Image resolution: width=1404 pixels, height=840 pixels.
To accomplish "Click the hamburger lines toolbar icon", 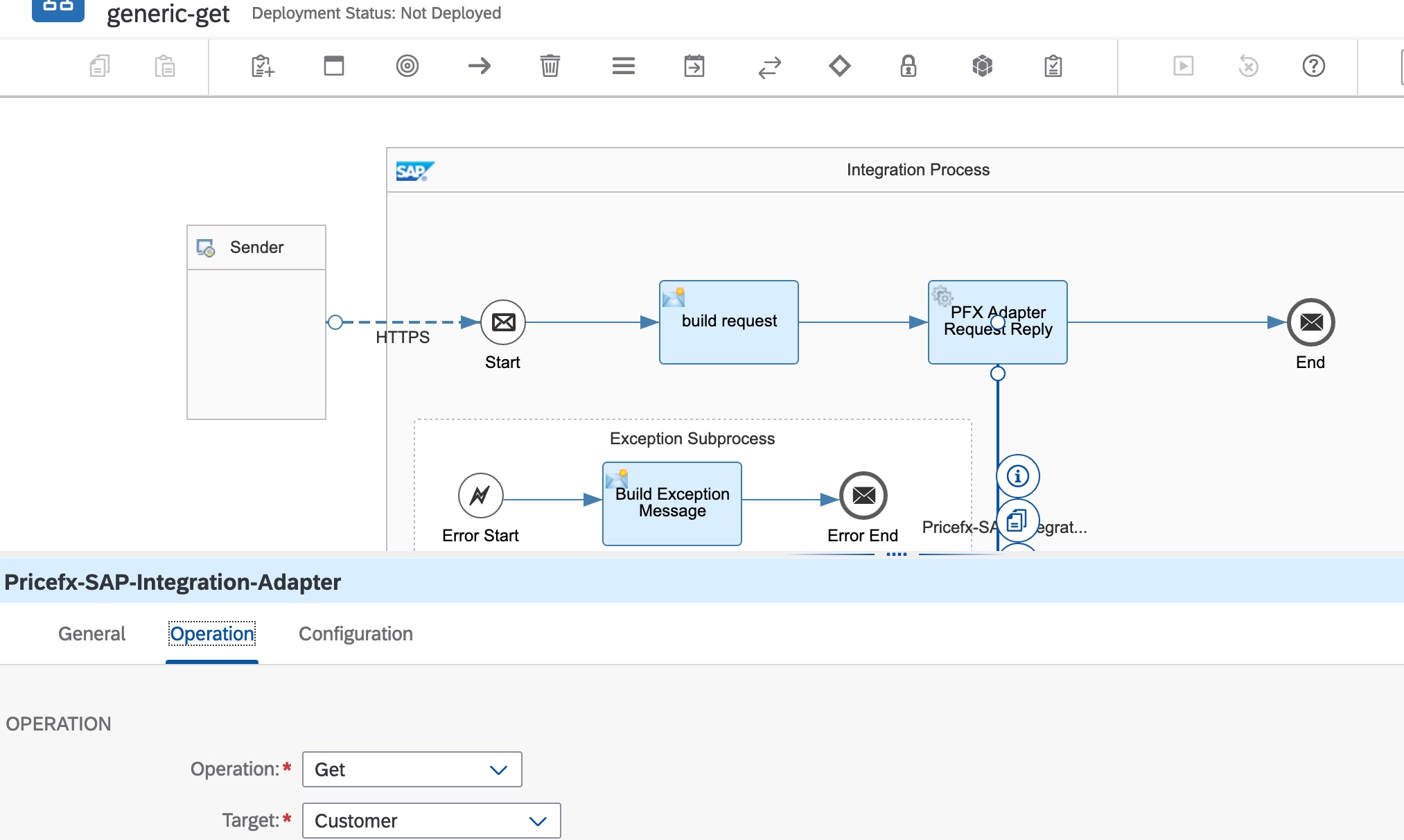I will (623, 67).
